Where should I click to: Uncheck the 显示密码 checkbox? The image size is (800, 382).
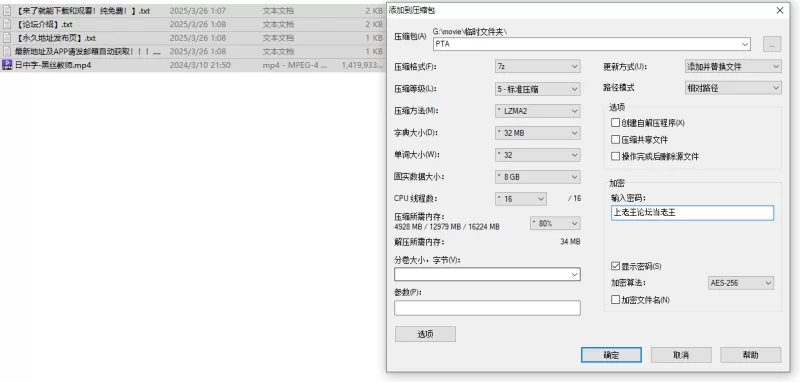pyautogui.click(x=615, y=266)
